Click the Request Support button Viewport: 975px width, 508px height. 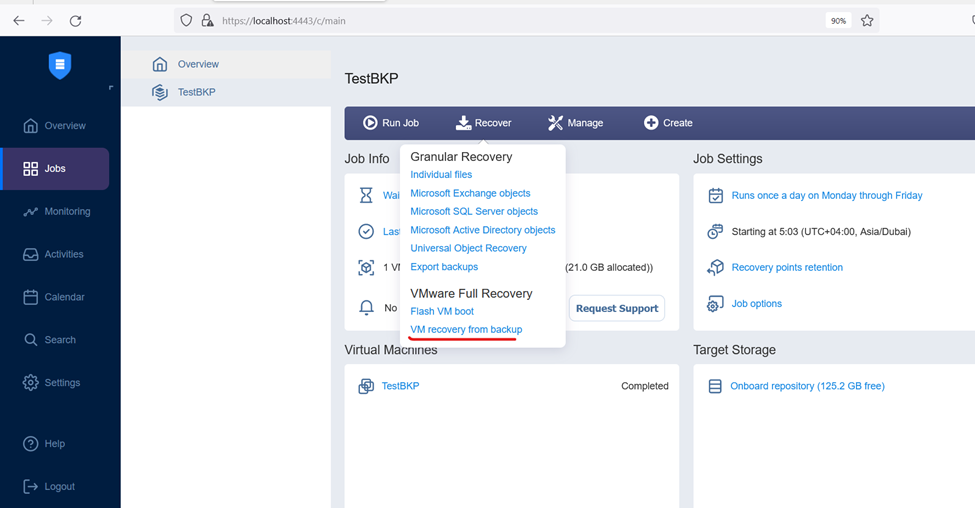(617, 308)
